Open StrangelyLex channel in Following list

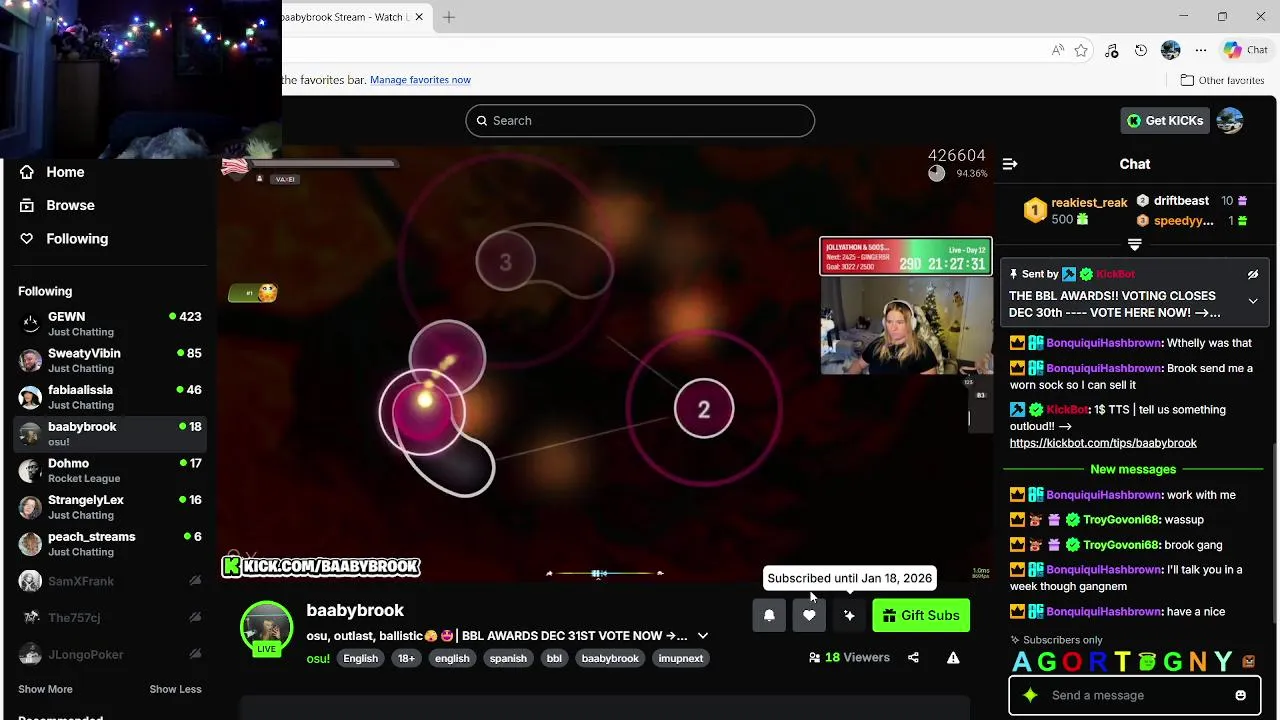110,507
